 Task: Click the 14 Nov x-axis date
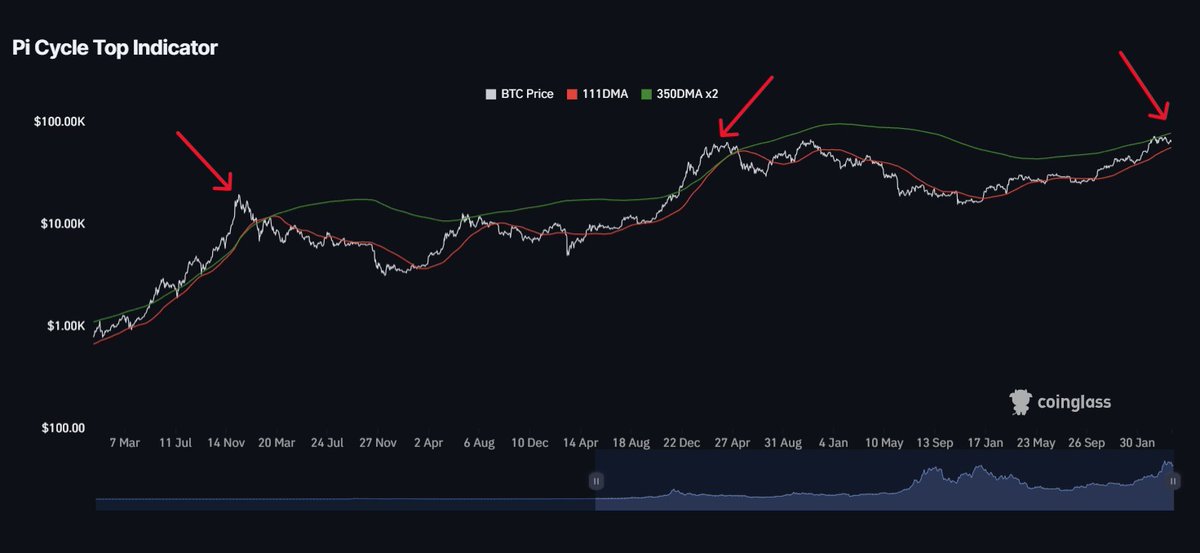click(x=227, y=442)
